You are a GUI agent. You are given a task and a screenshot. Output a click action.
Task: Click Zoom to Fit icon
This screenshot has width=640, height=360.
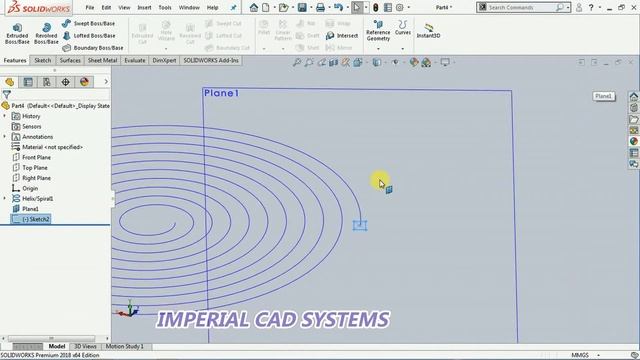pyautogui.click(x=297, y=62)
